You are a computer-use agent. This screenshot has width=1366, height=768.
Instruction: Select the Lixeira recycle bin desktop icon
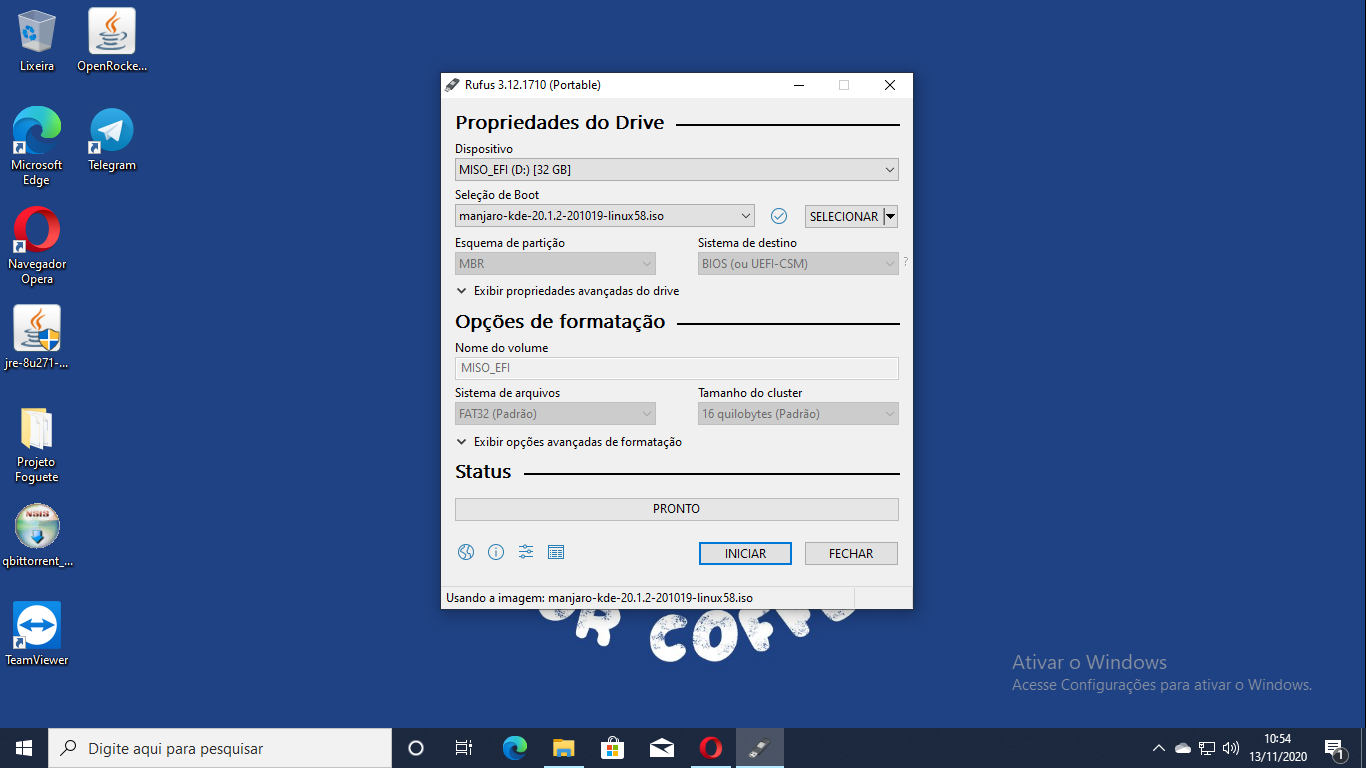click(37, 41)
